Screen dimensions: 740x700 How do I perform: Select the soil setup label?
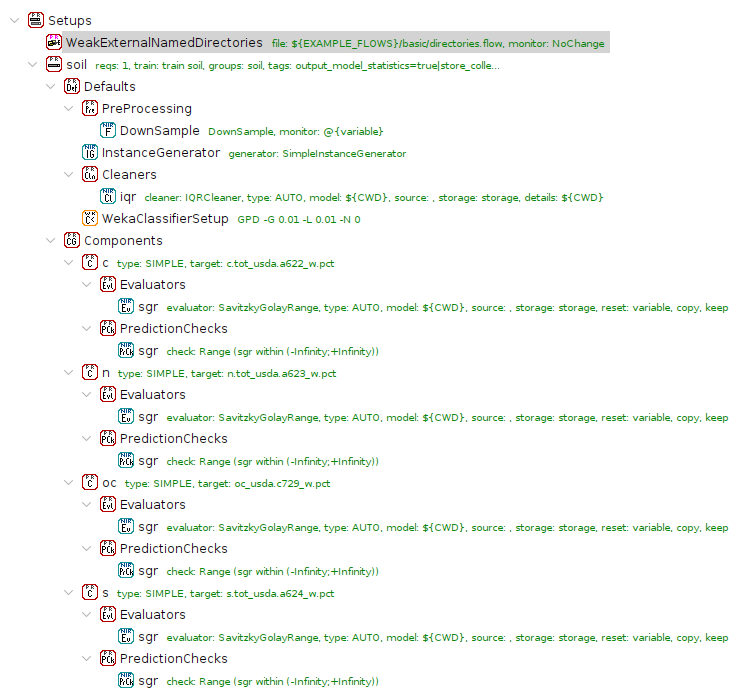(76, 65)
